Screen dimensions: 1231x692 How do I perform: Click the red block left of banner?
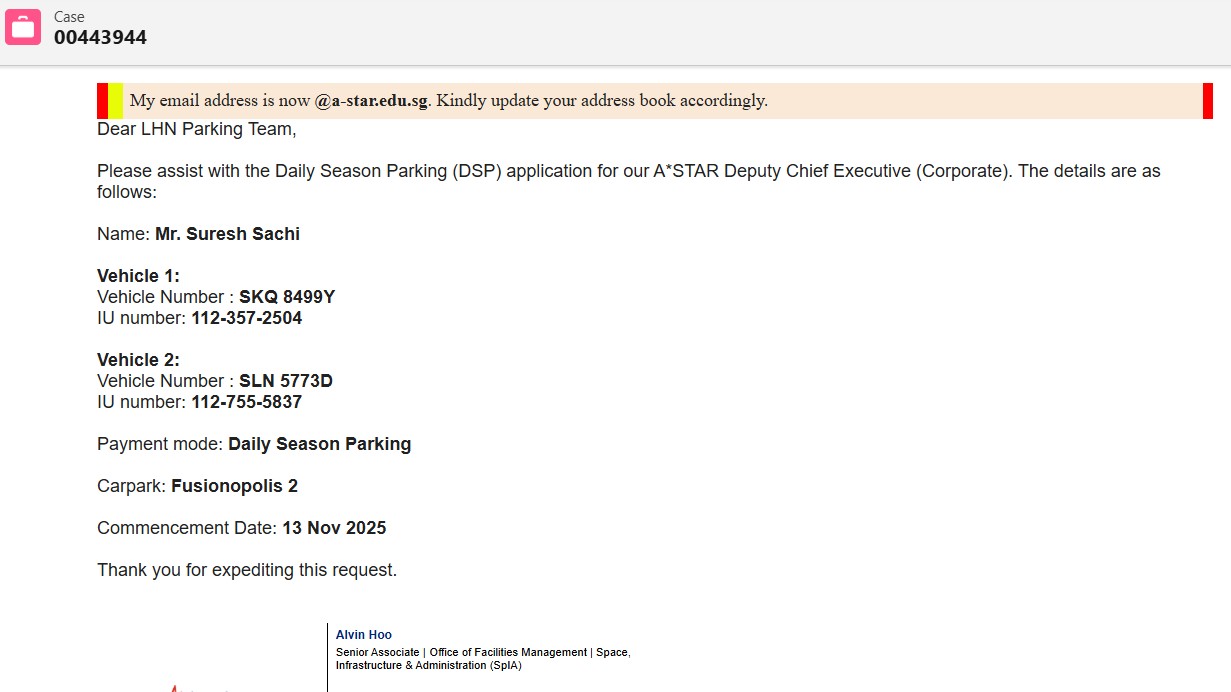102,101
